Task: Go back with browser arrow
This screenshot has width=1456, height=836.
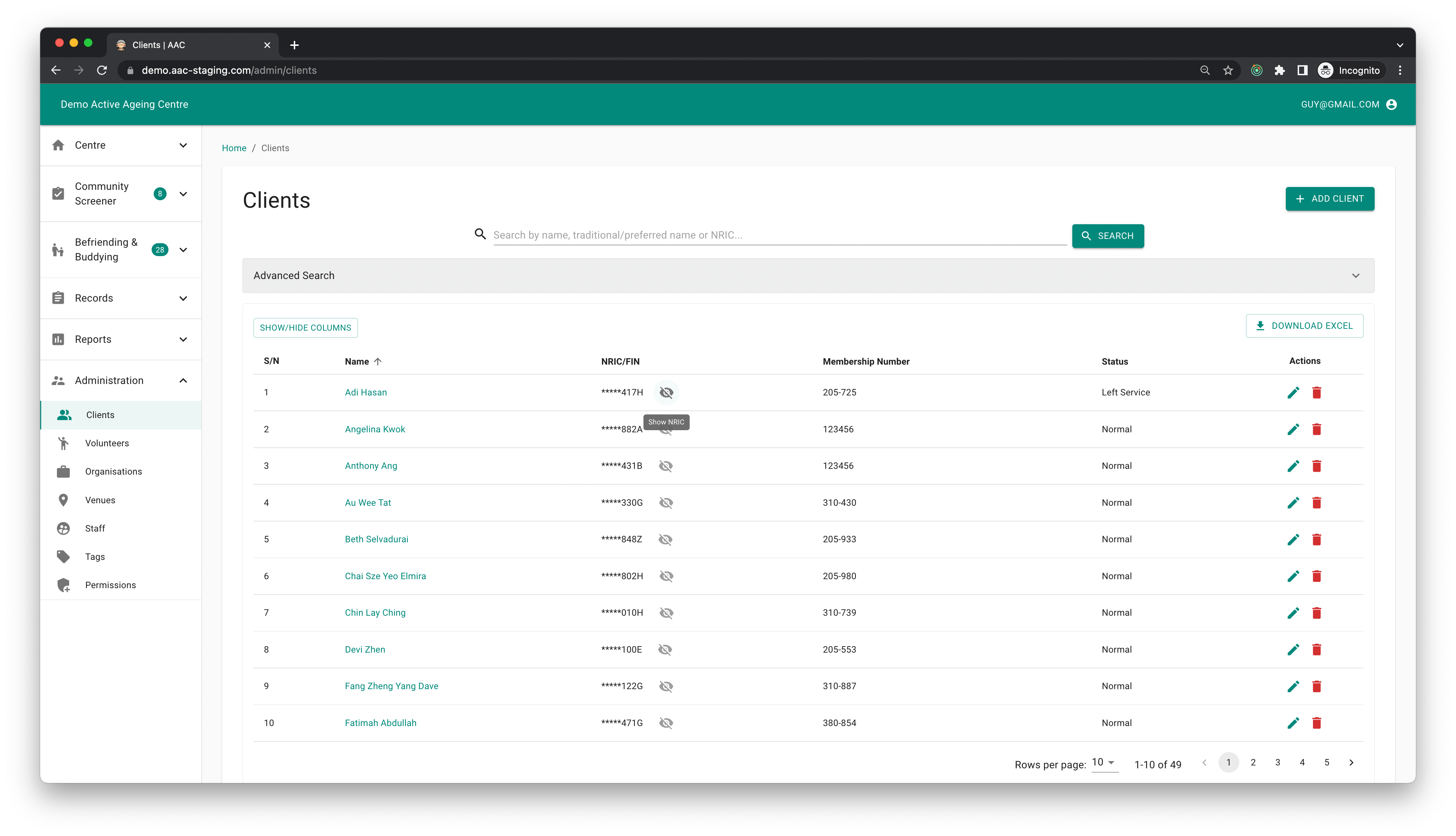Action: pyautogui.click(x=56, y=70)
